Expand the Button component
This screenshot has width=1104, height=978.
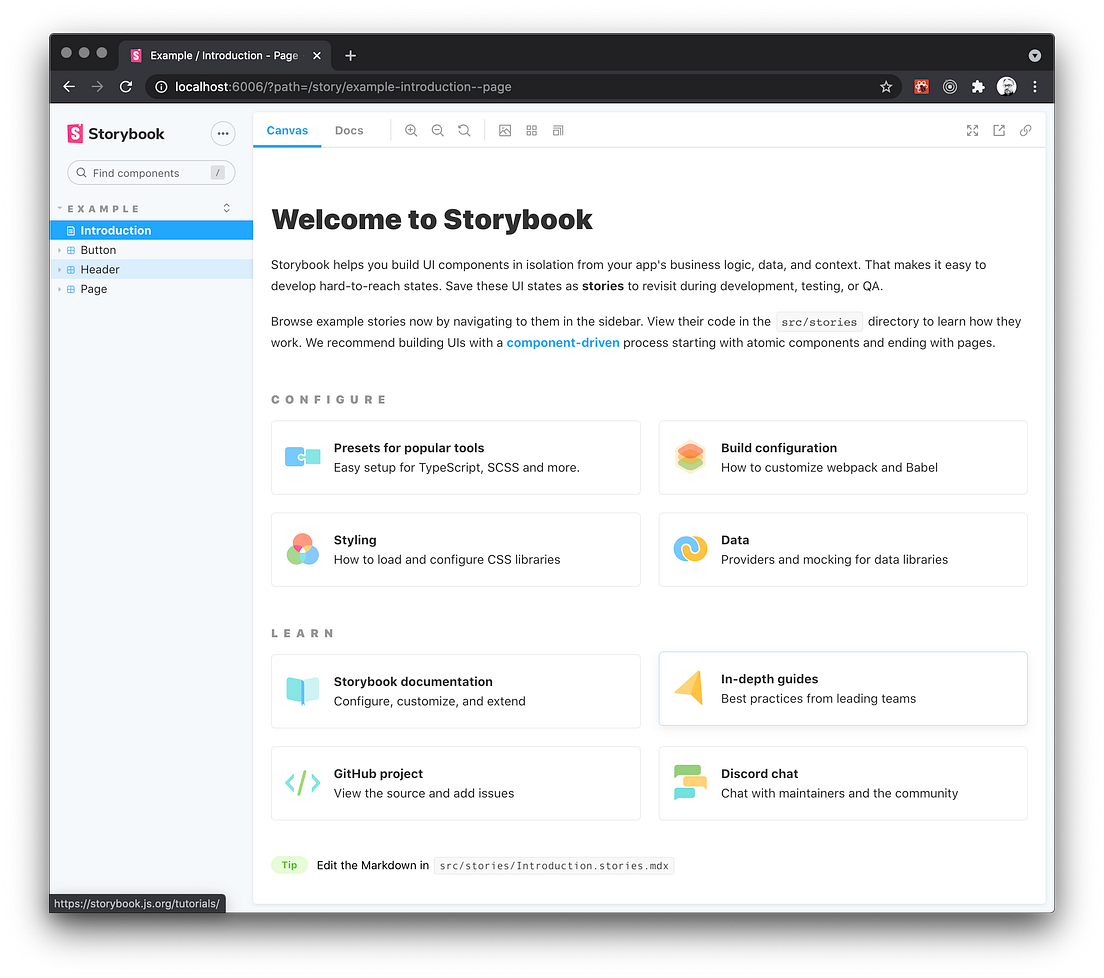[151, 250]
